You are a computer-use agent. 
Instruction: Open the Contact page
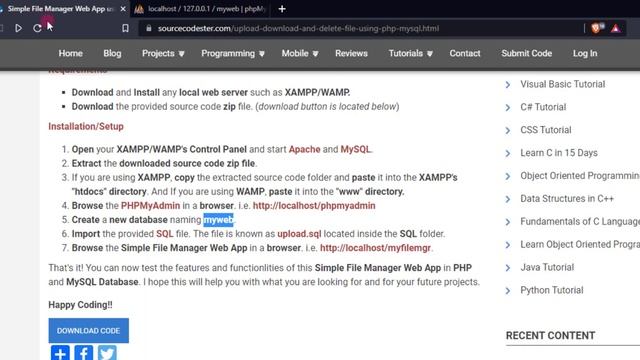(465, 53)
